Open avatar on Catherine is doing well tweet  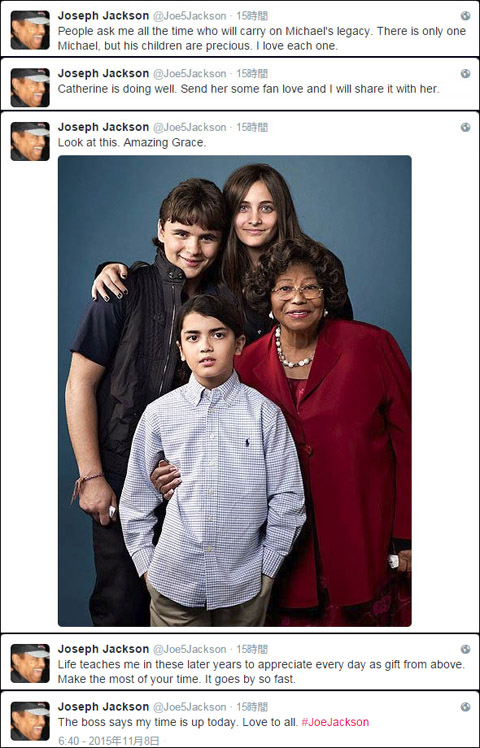coord(30,87)
